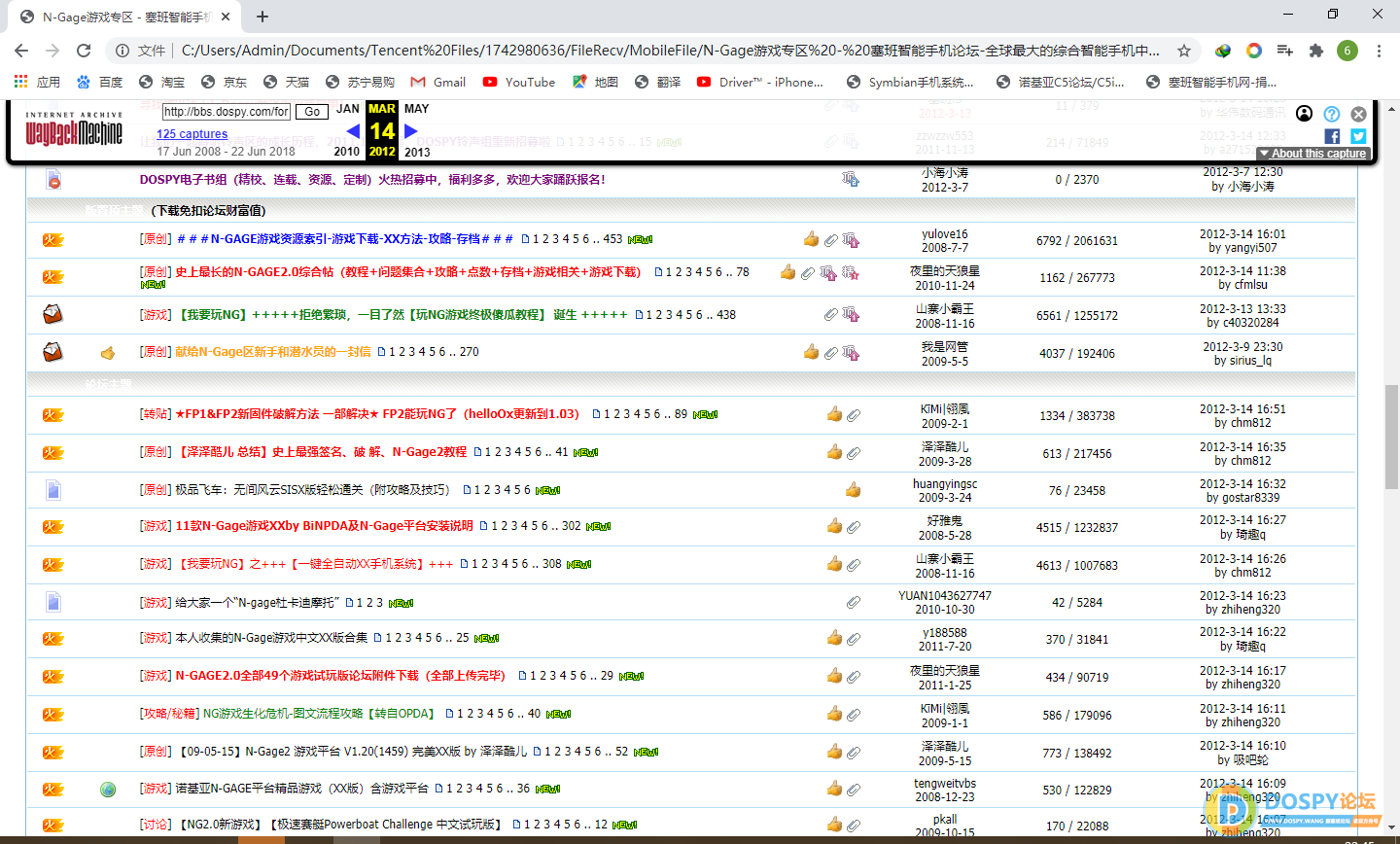Click thumbs-up icon on 泽泽酷儿 总结 row
1400x844 pixels.
(x=834, y=452)
